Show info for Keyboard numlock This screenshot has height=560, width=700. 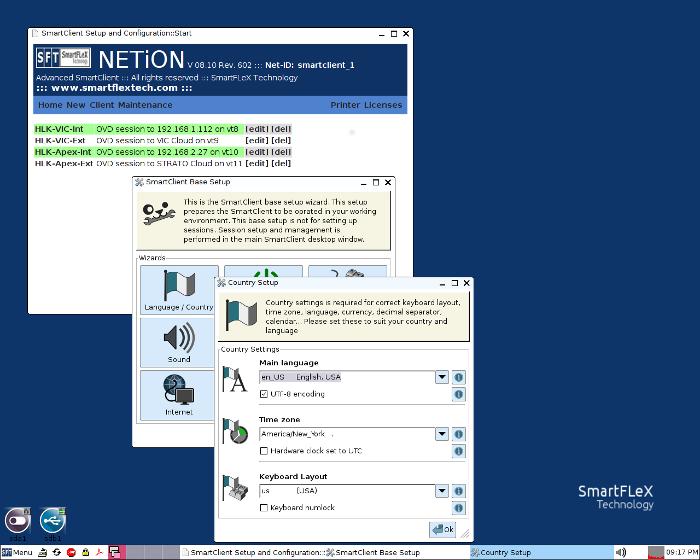(458, 508)
